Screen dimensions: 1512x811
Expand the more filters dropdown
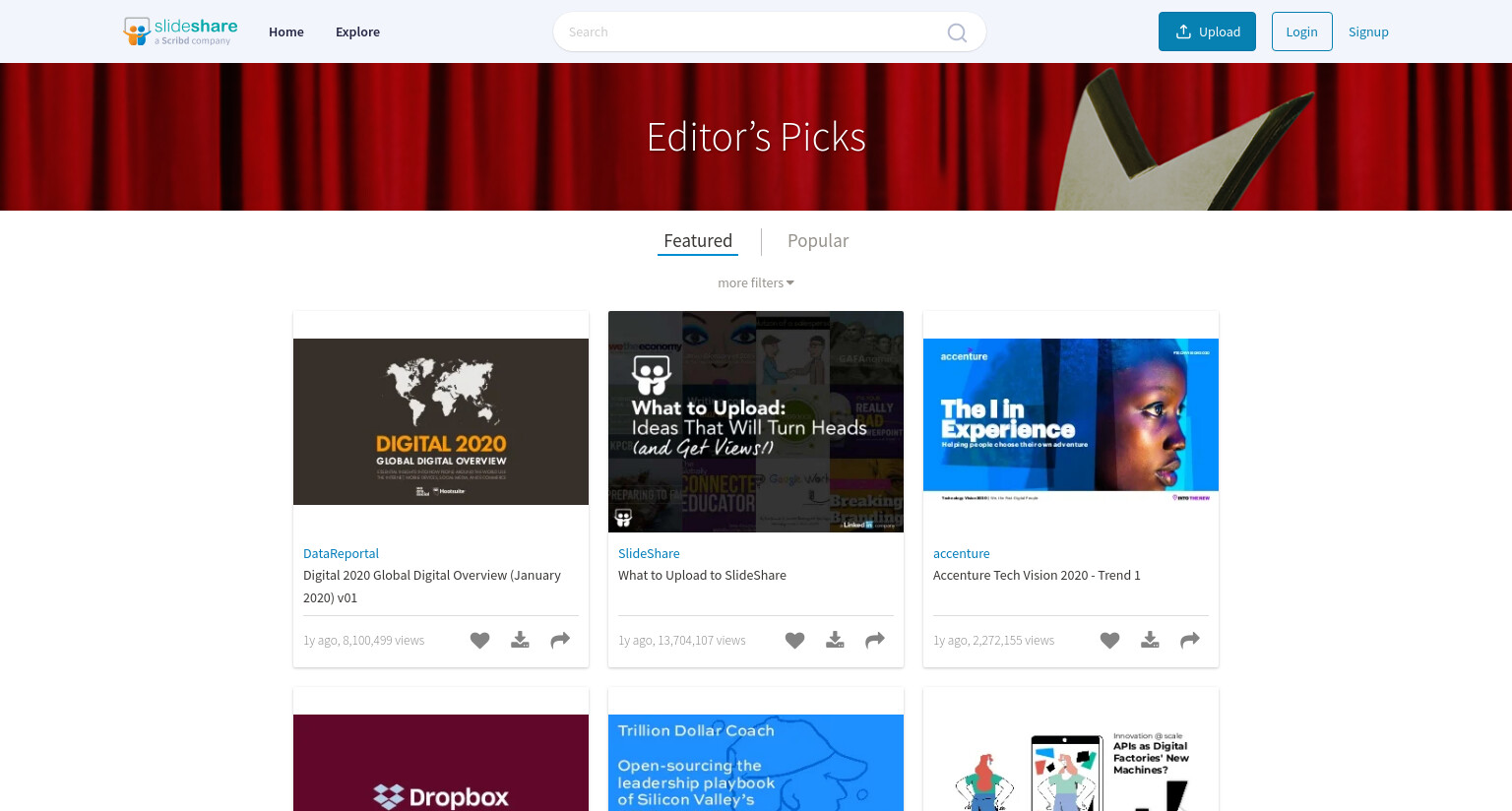tap(756, 282)
